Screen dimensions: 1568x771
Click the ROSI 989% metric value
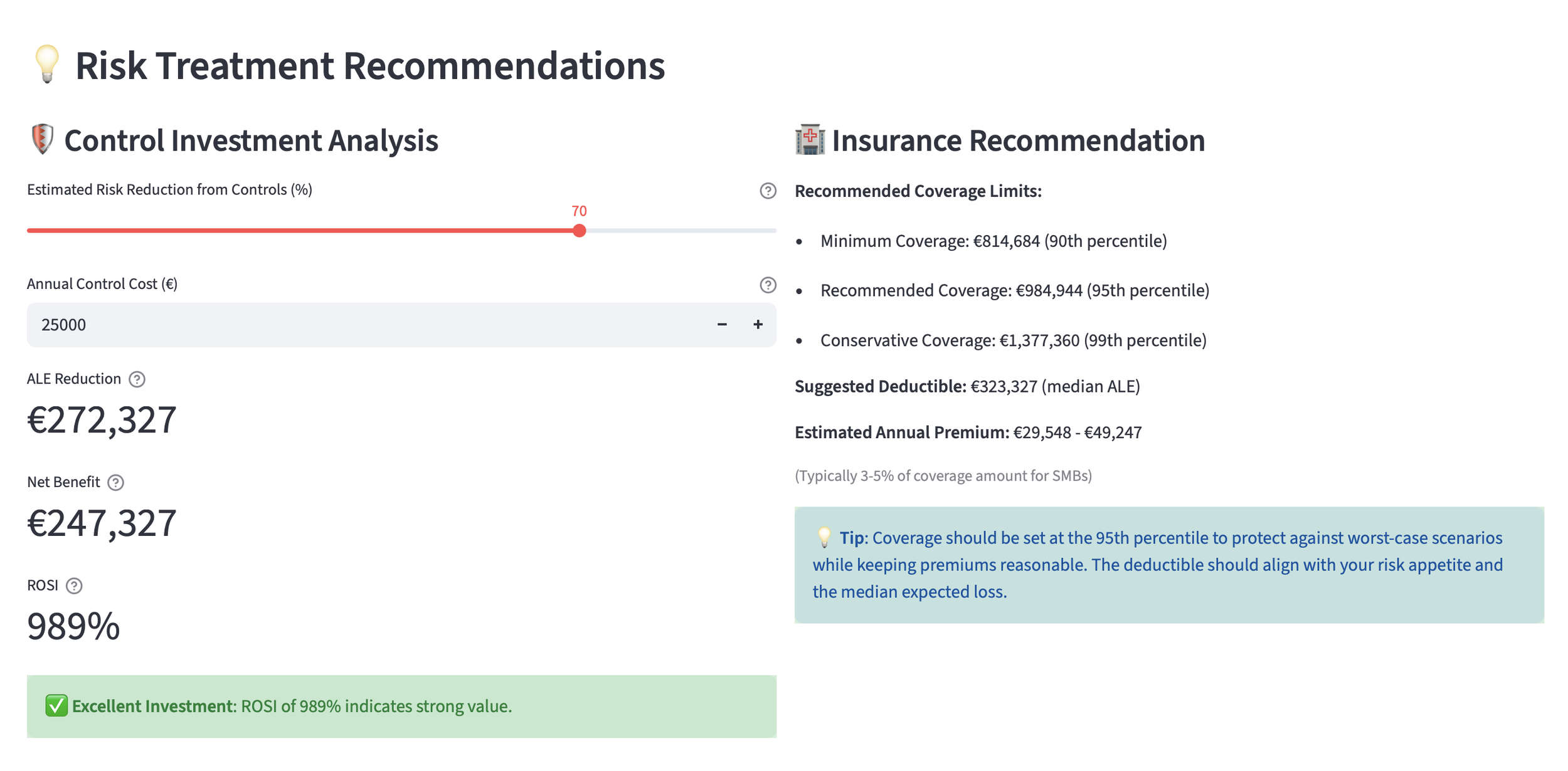(x=73, y=626)
